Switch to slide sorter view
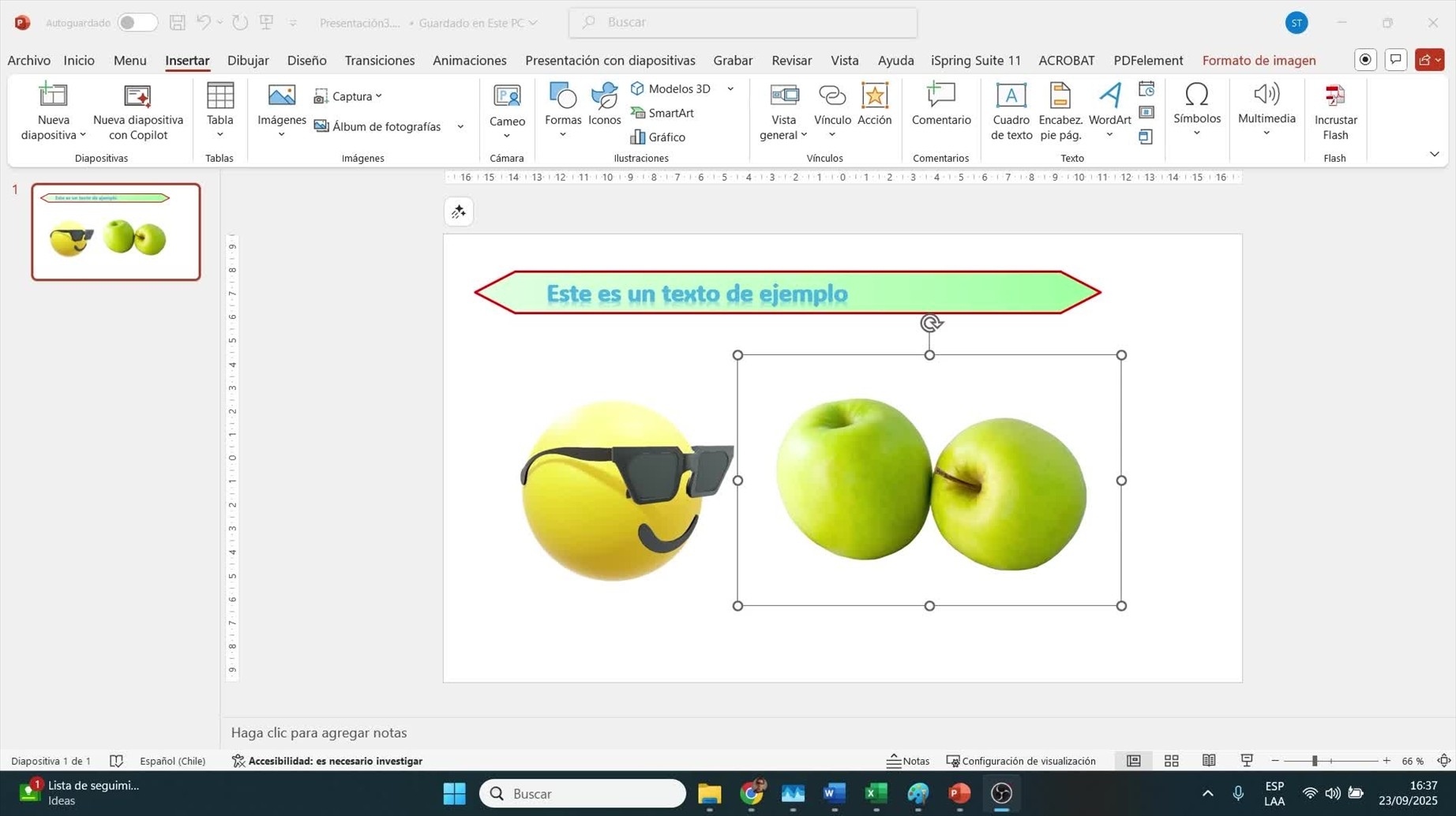This screenshot has width=1456, height=816. [1171, 761]
